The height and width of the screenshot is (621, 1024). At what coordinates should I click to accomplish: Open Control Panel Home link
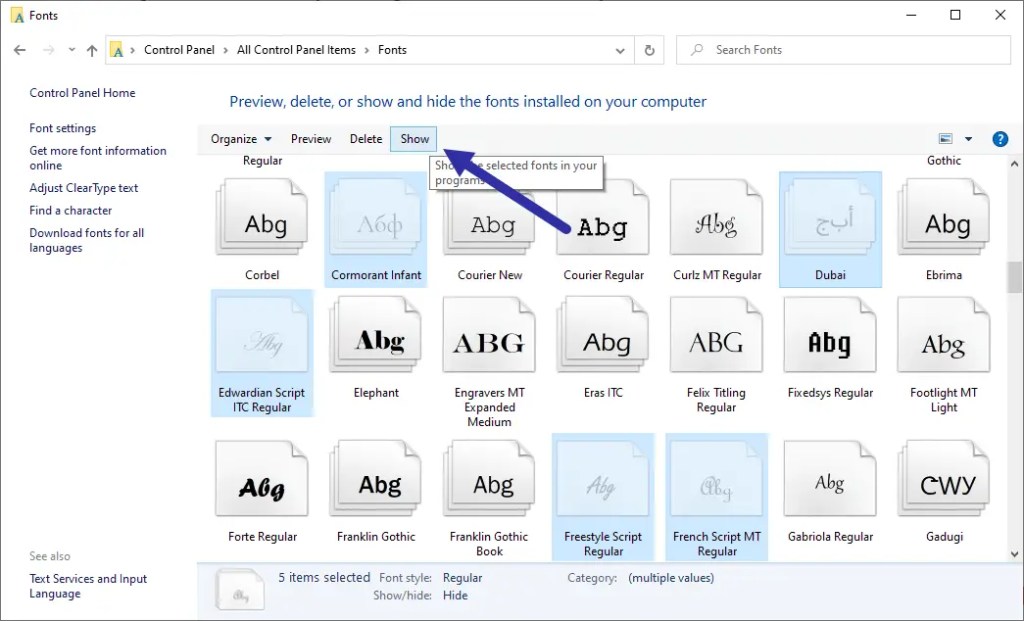[82, 93]
